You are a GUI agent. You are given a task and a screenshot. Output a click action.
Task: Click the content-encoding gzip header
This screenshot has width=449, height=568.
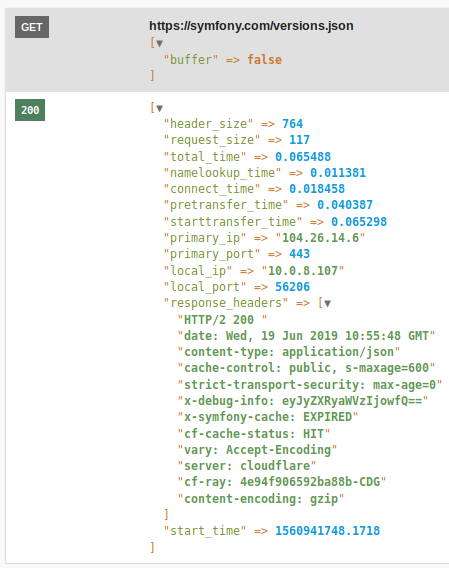[x=261, y=498]
